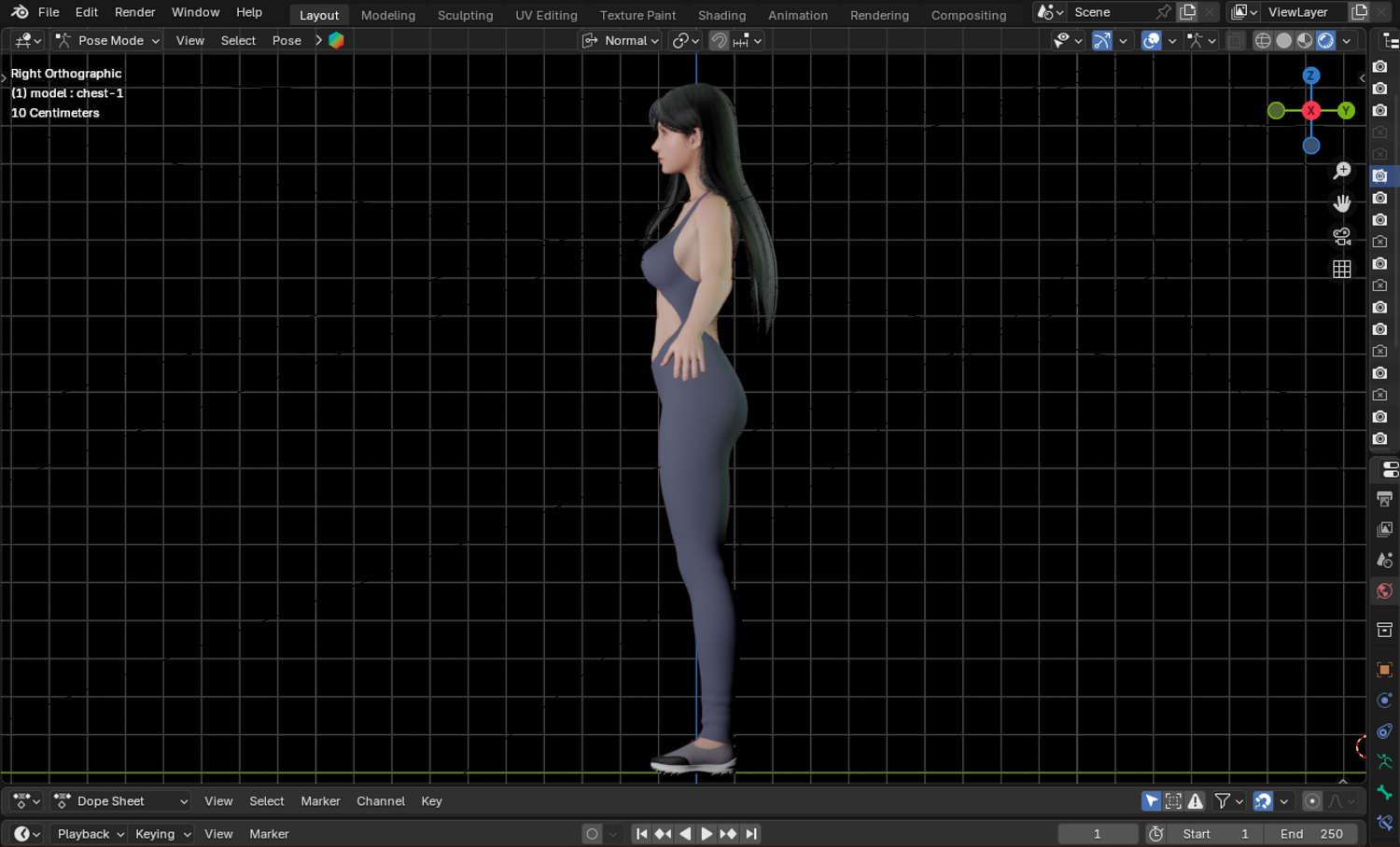Switch to rendered viewport shading

[1325, 40]
